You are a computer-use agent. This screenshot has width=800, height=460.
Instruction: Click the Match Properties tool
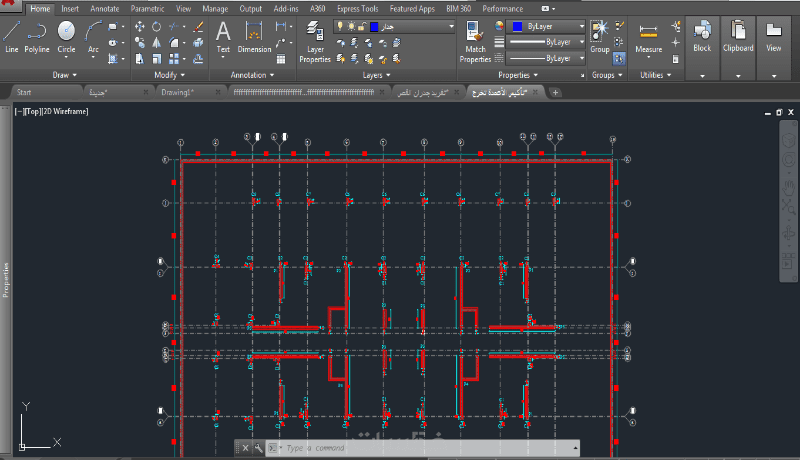point(475,42)
